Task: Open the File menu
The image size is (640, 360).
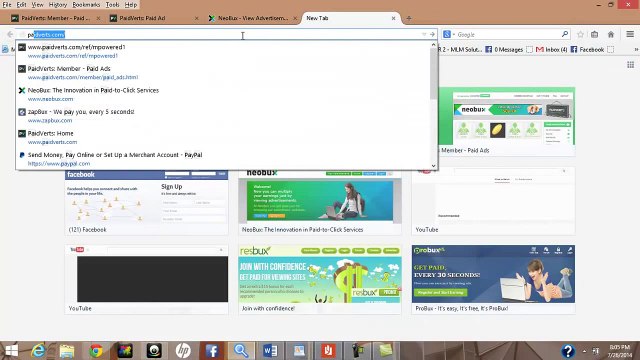Action: (7, 5)
